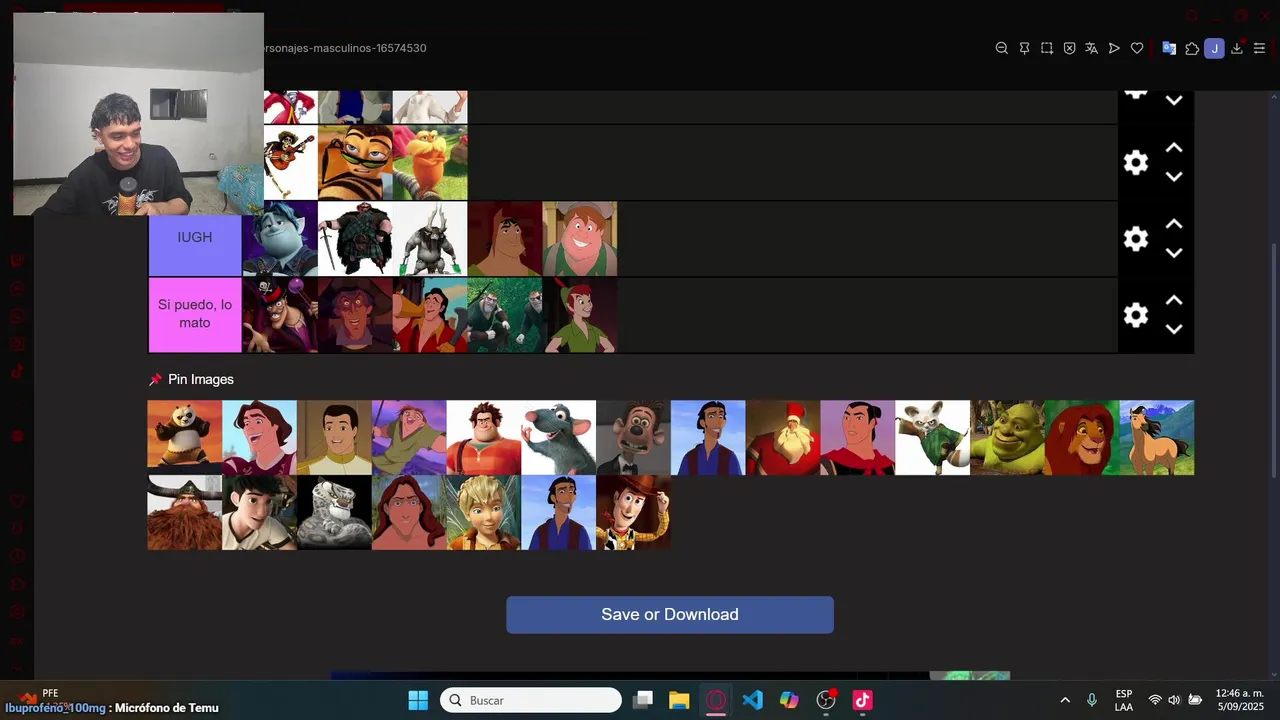The height and width of the screenshot is (720, 1280).
Task: Open settings gear for the Lorax tier row
Action: pos(1135,162)
